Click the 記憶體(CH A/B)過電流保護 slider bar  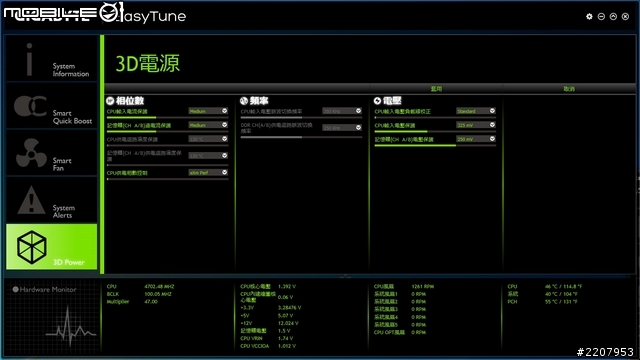[x=167, y=131]
